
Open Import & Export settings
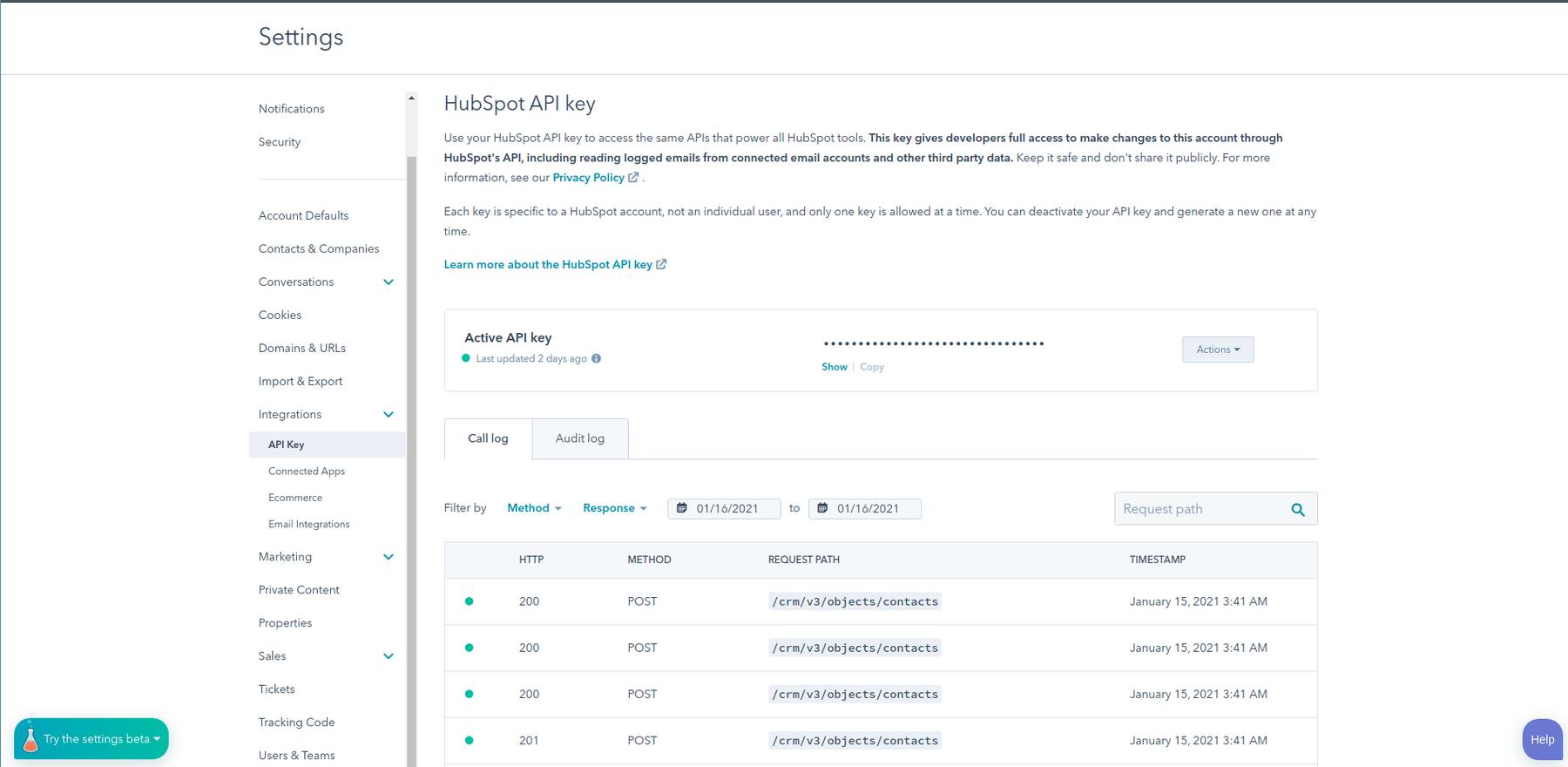click(x=301, y=381)
